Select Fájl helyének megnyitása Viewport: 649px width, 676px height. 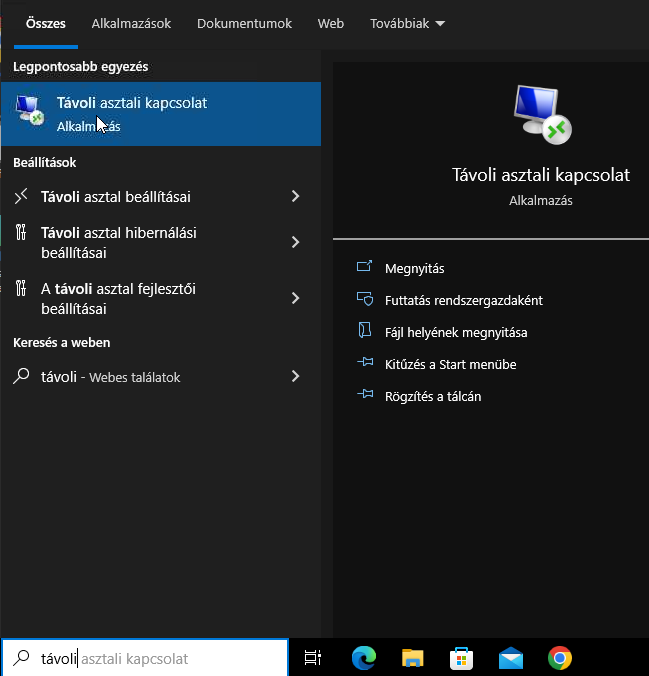455,332
